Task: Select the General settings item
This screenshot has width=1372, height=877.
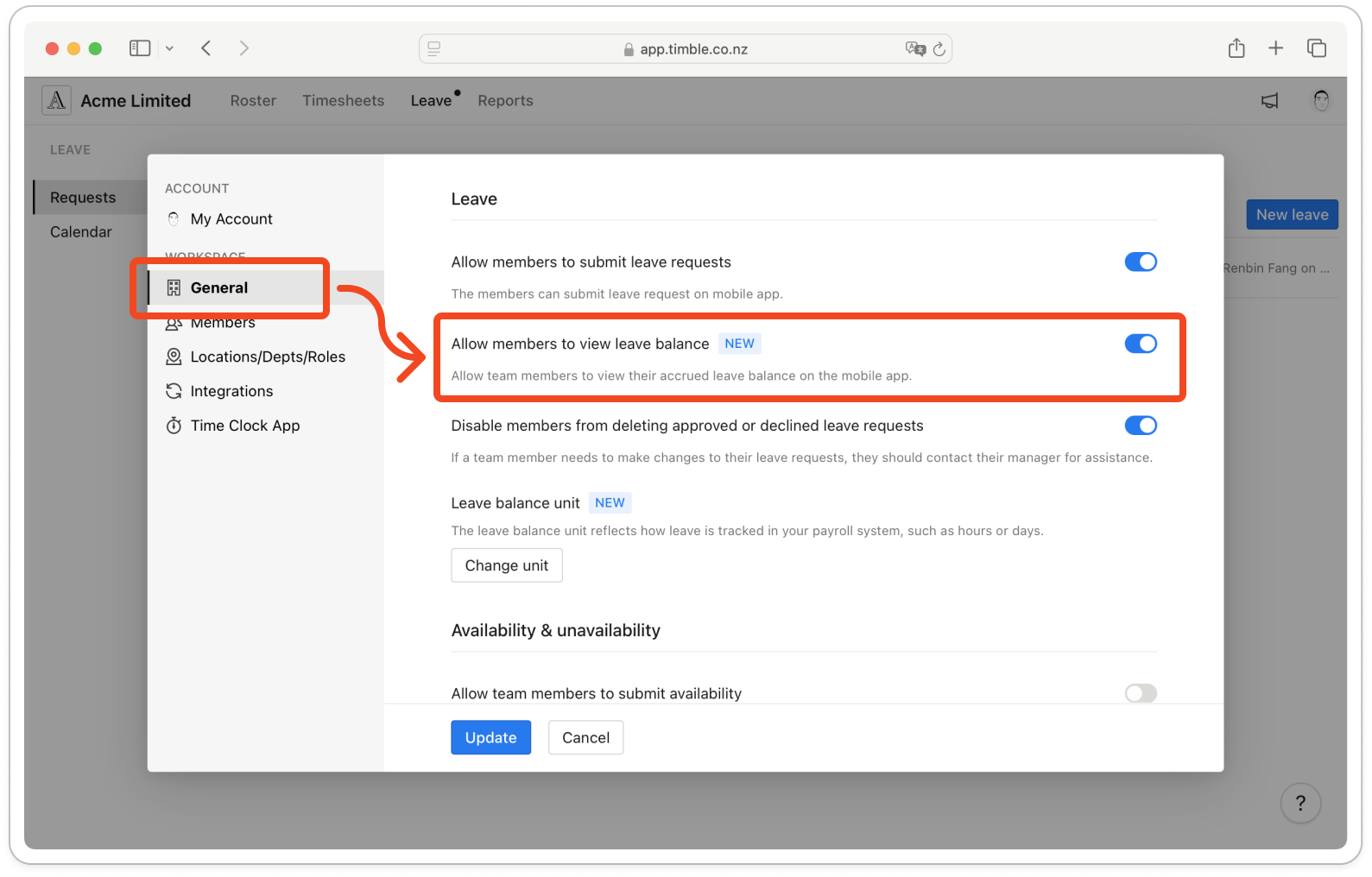Action: pos(266,288)
